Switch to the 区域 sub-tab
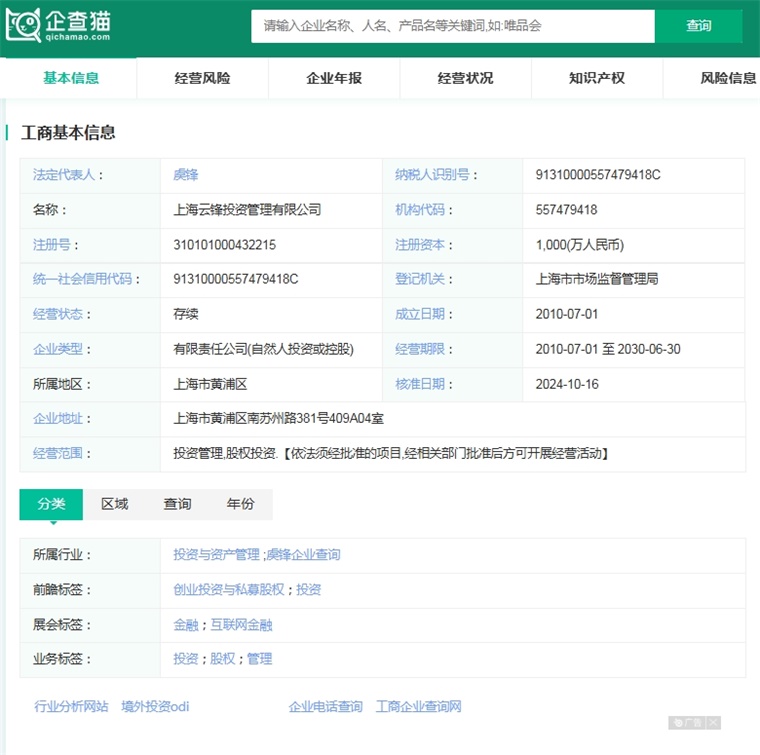The image size is (760, 755). (x=115, y=504)
